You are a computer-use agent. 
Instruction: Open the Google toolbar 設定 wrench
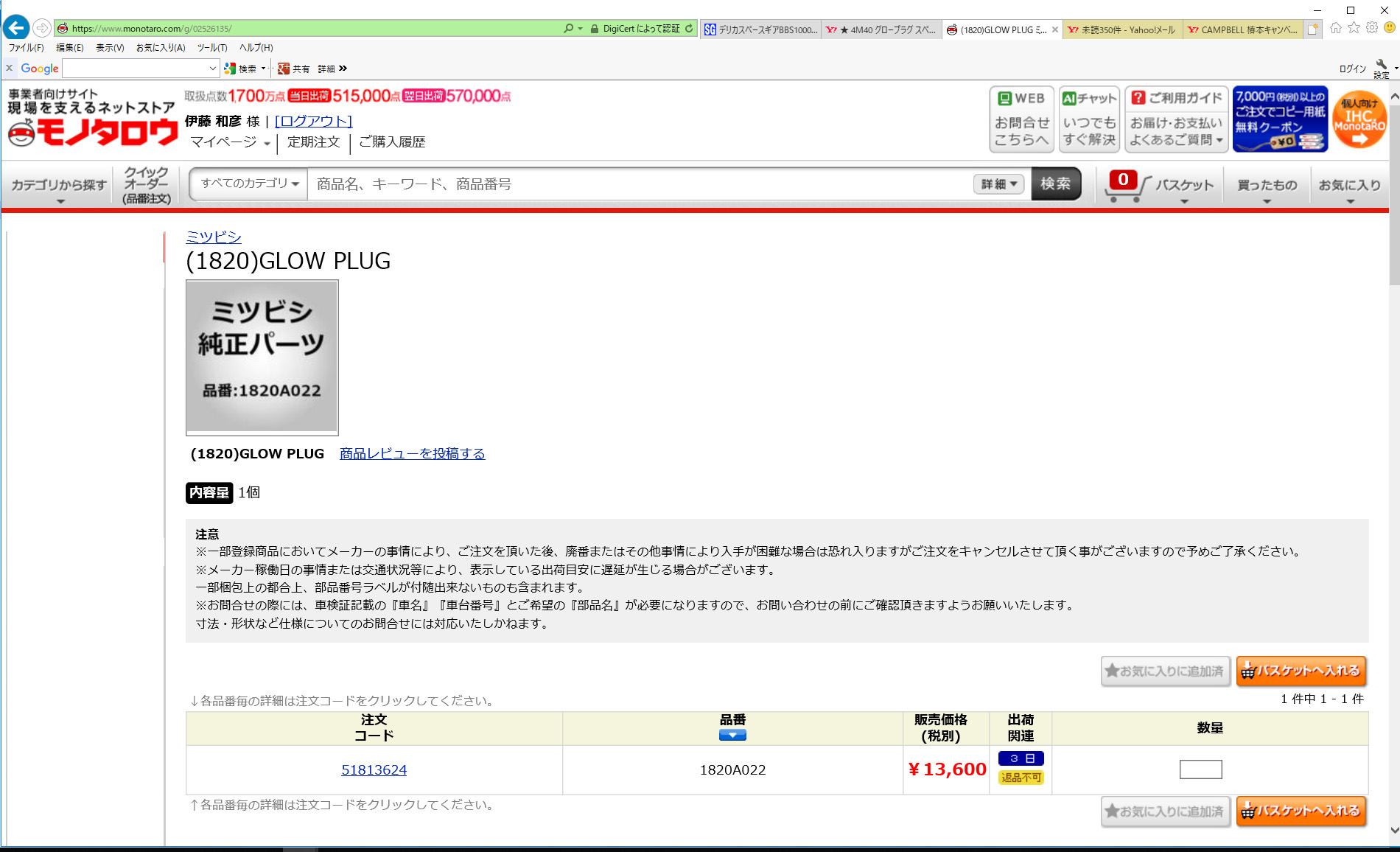[x=1382, y=69]
